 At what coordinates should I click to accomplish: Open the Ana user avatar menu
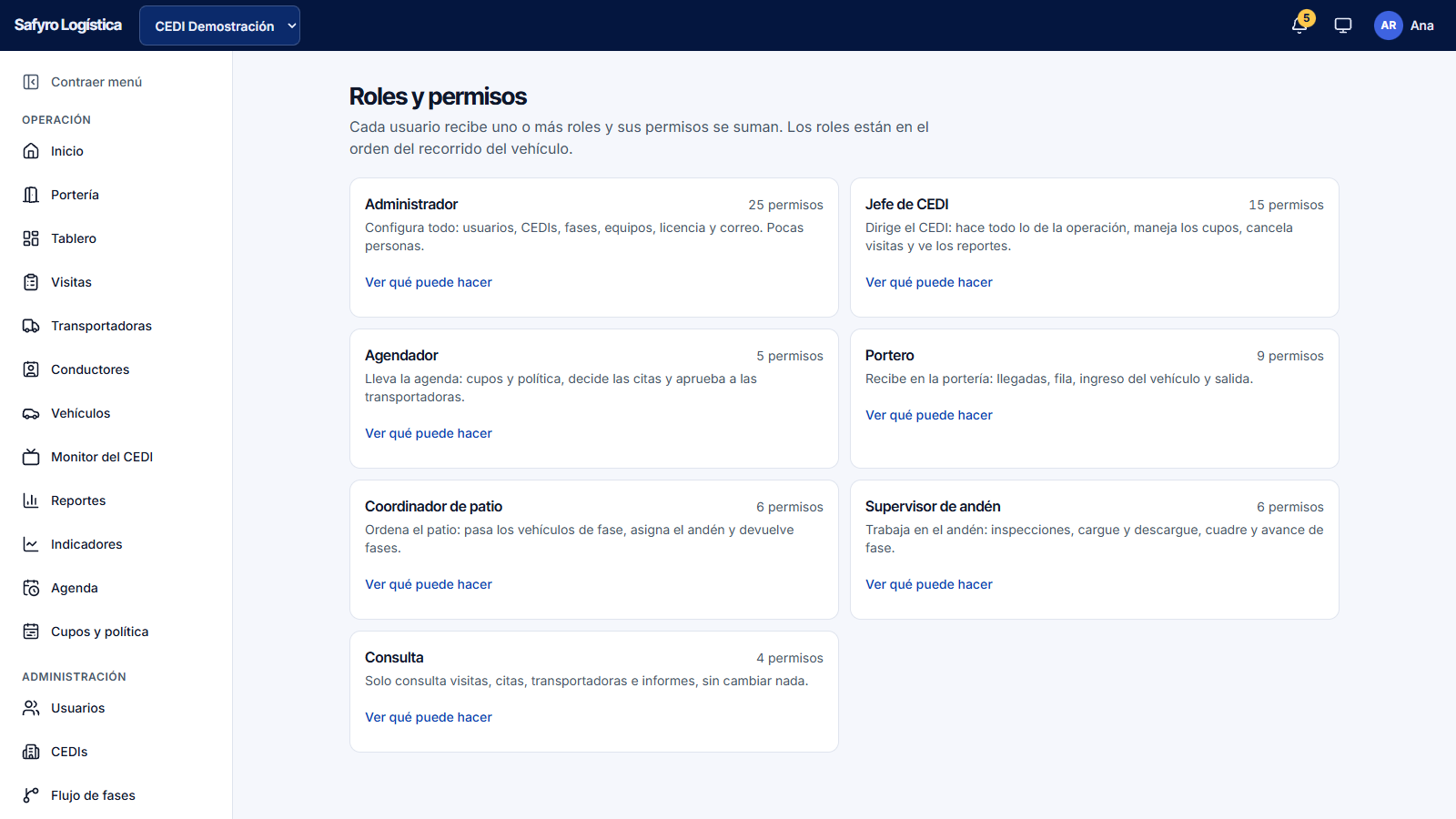(x=1404, y=25)
